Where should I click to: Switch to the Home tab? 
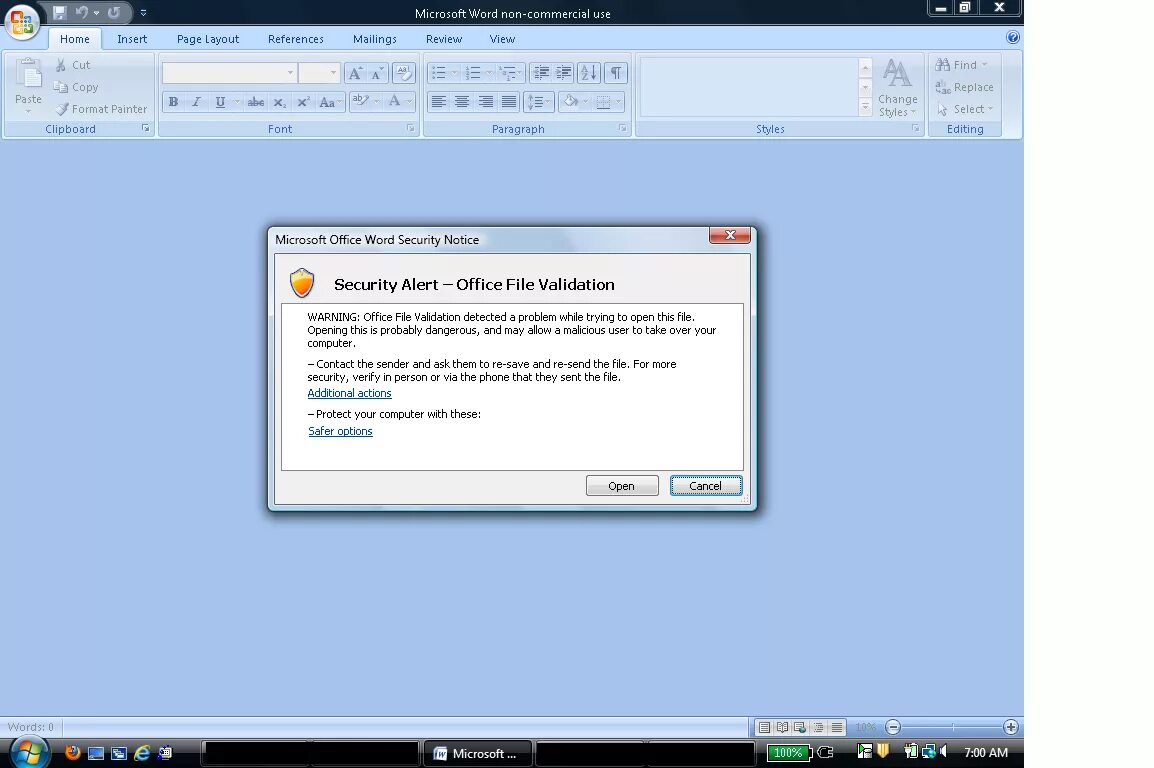click(x=74, y=39)
